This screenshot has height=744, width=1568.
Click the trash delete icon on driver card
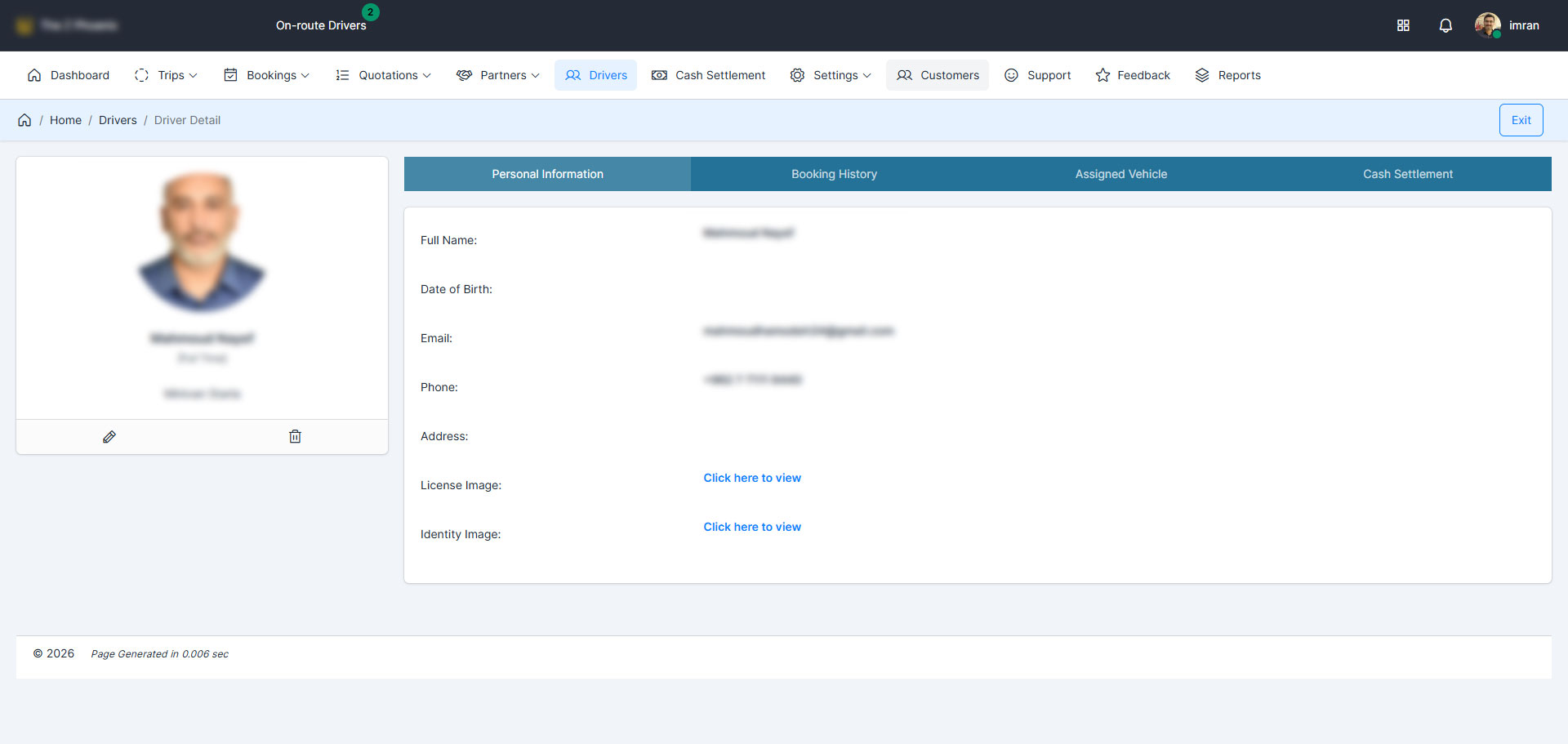coord(295,437)
